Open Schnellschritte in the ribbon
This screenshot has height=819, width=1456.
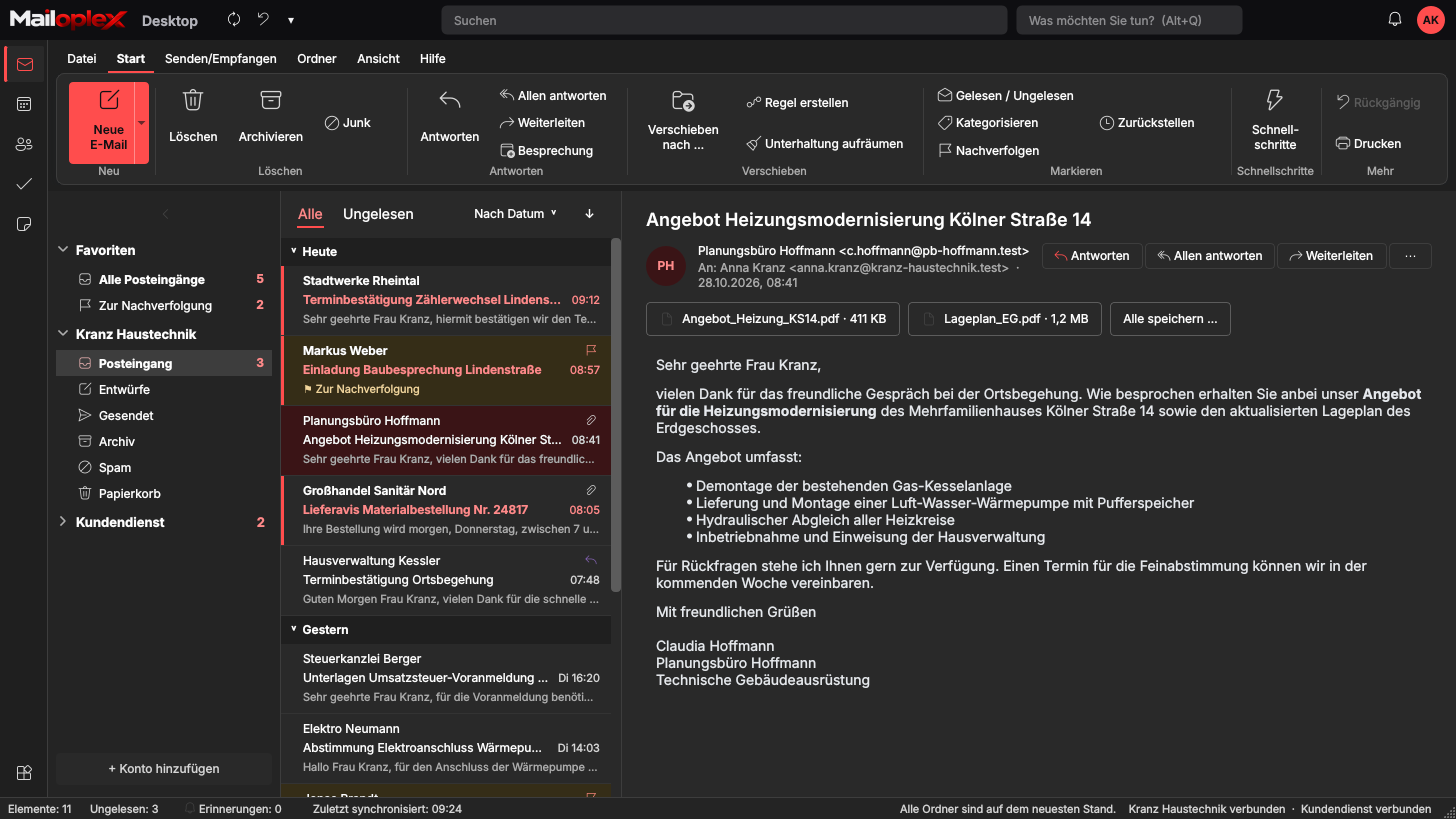[1275, 122]
